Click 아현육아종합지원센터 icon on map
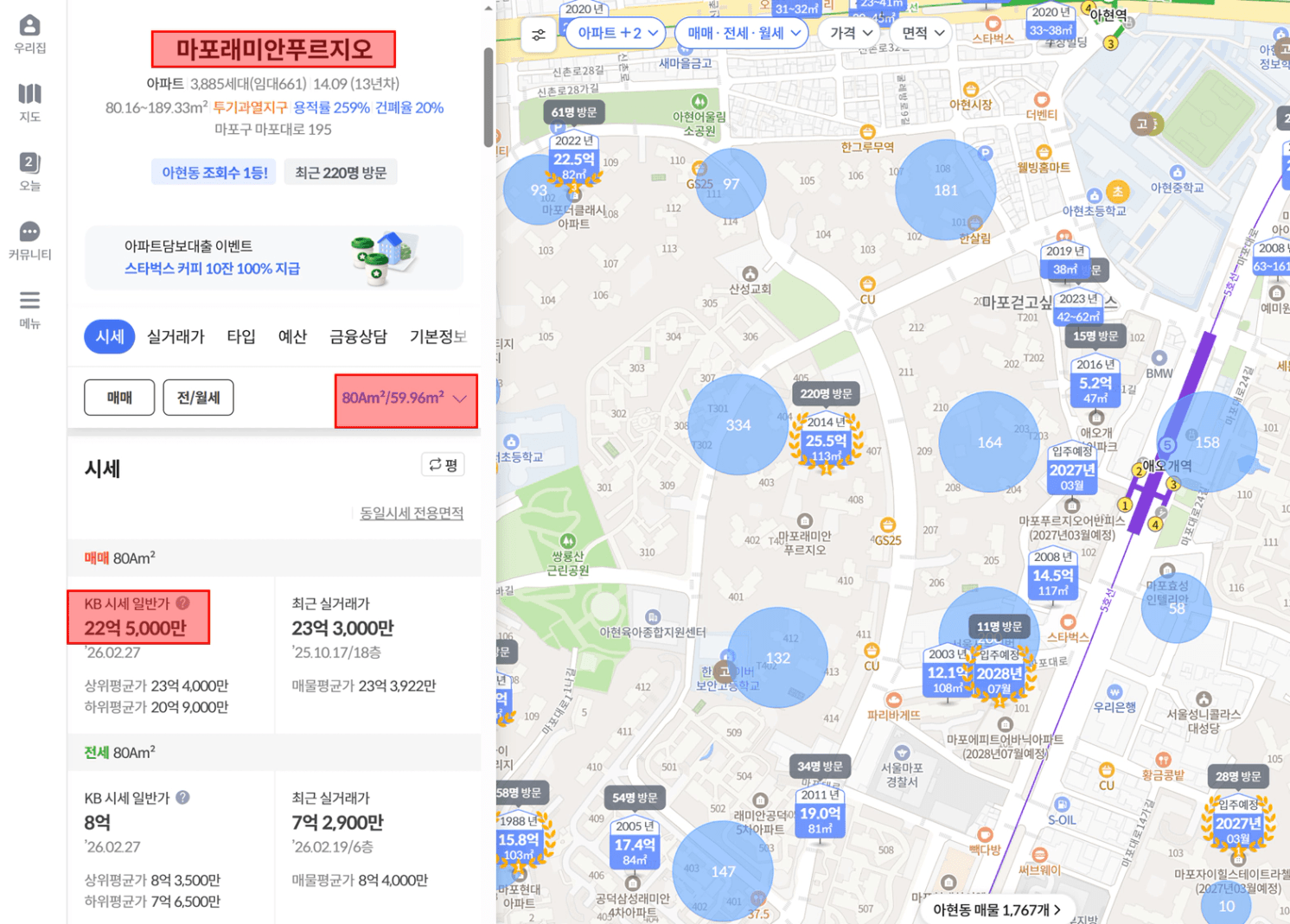Image resolution: width=1290 pixels, height=924 pixels. 653,617
